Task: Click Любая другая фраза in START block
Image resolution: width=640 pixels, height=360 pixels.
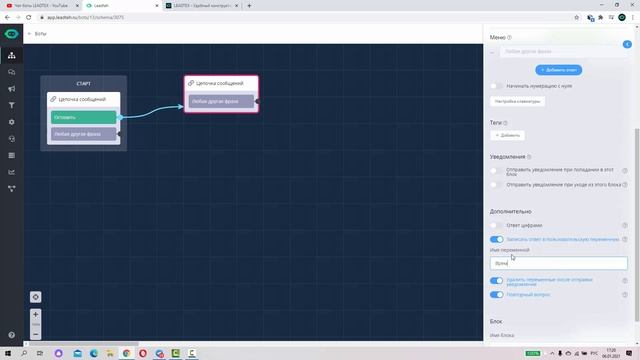Action: pos(83,134)
